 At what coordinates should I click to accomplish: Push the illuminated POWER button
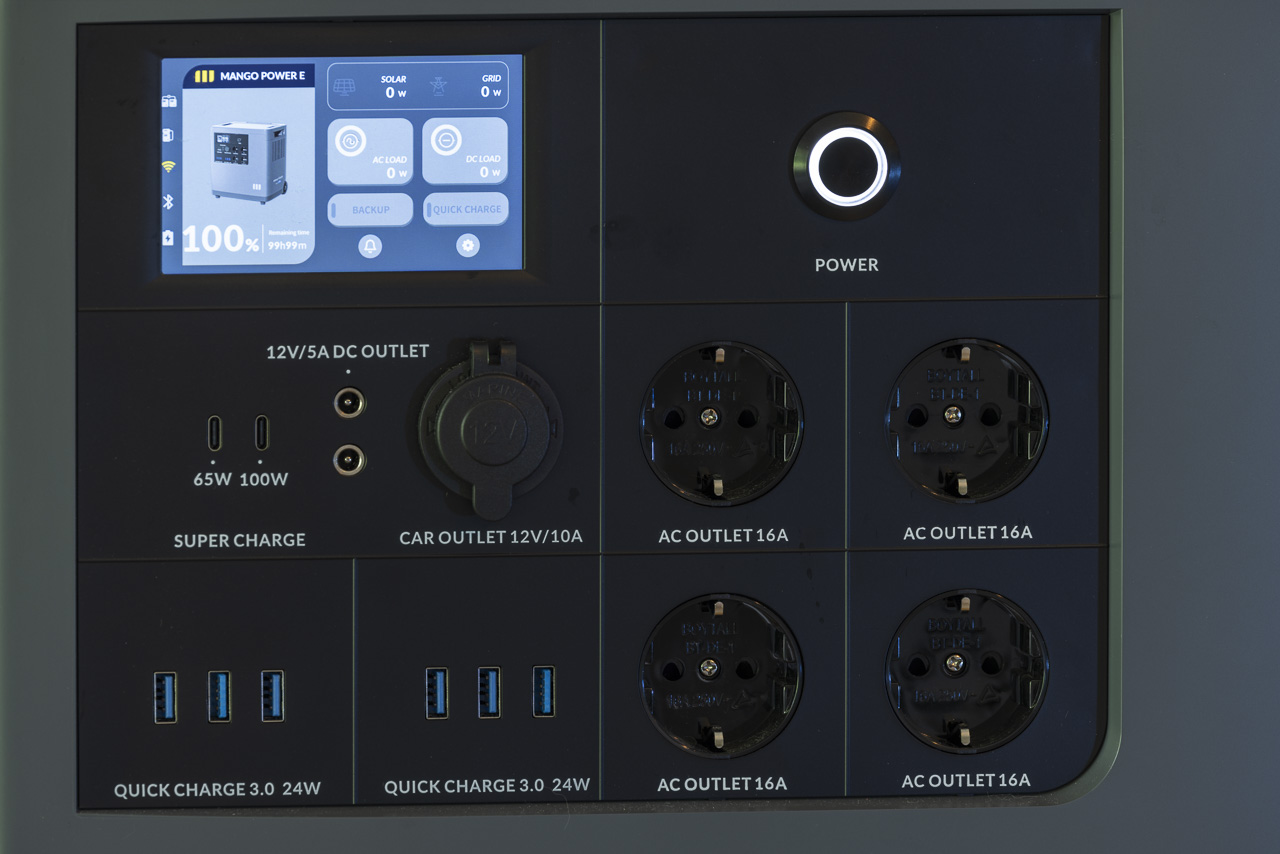coord(847,166)
